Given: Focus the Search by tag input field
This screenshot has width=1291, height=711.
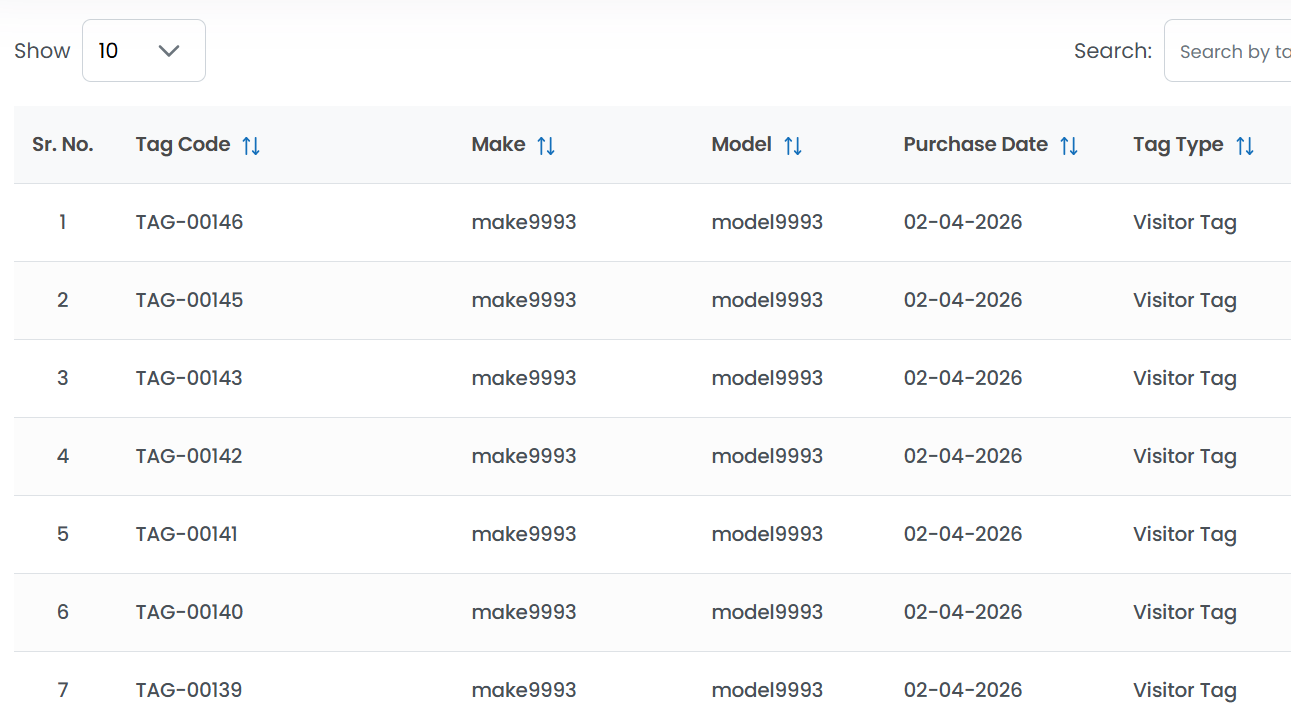Looking at the screenshot, I should coord(1230,51).
